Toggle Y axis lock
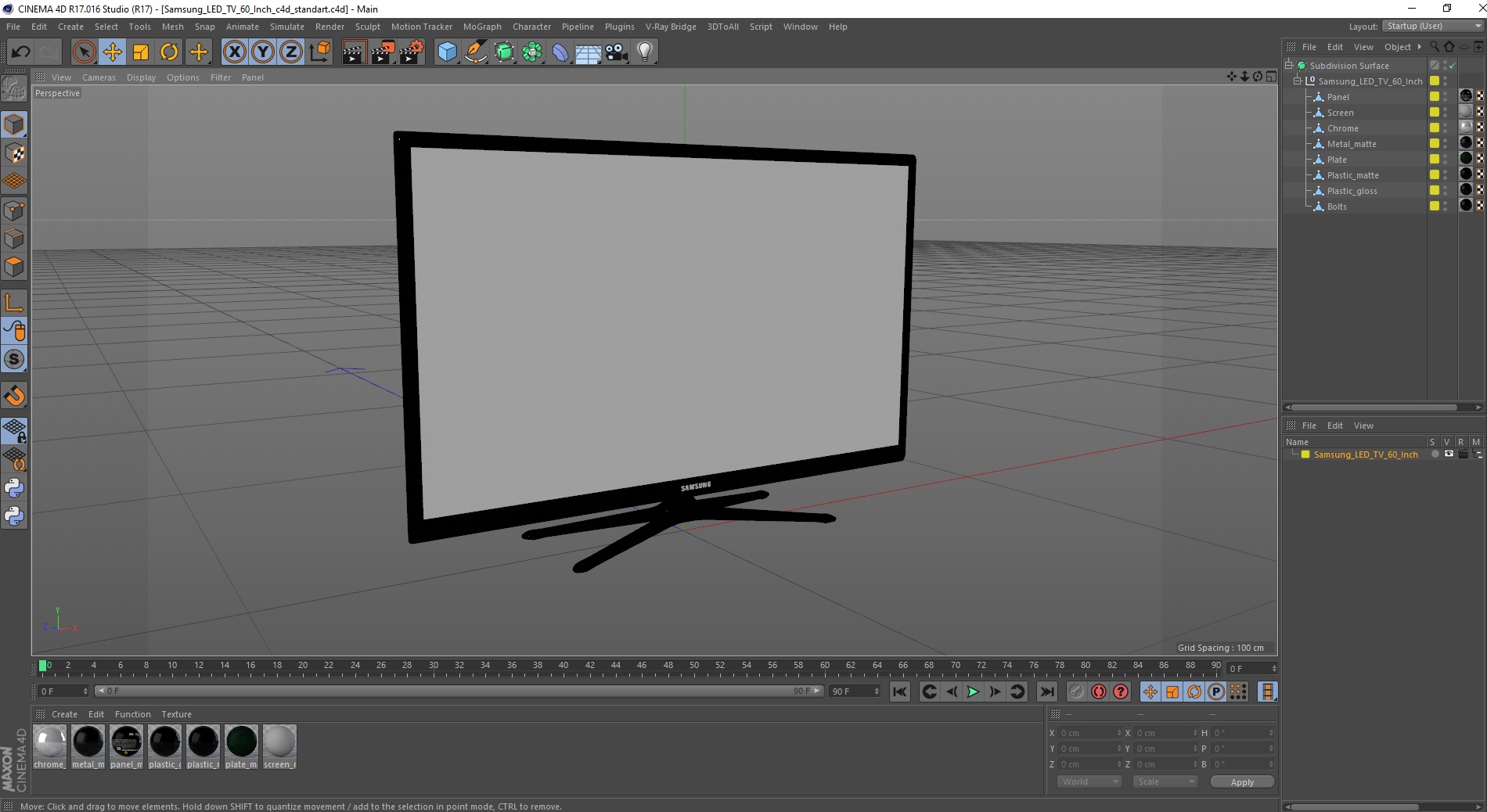The height and width of the screenshot is (812, 1487). (263, 52)
